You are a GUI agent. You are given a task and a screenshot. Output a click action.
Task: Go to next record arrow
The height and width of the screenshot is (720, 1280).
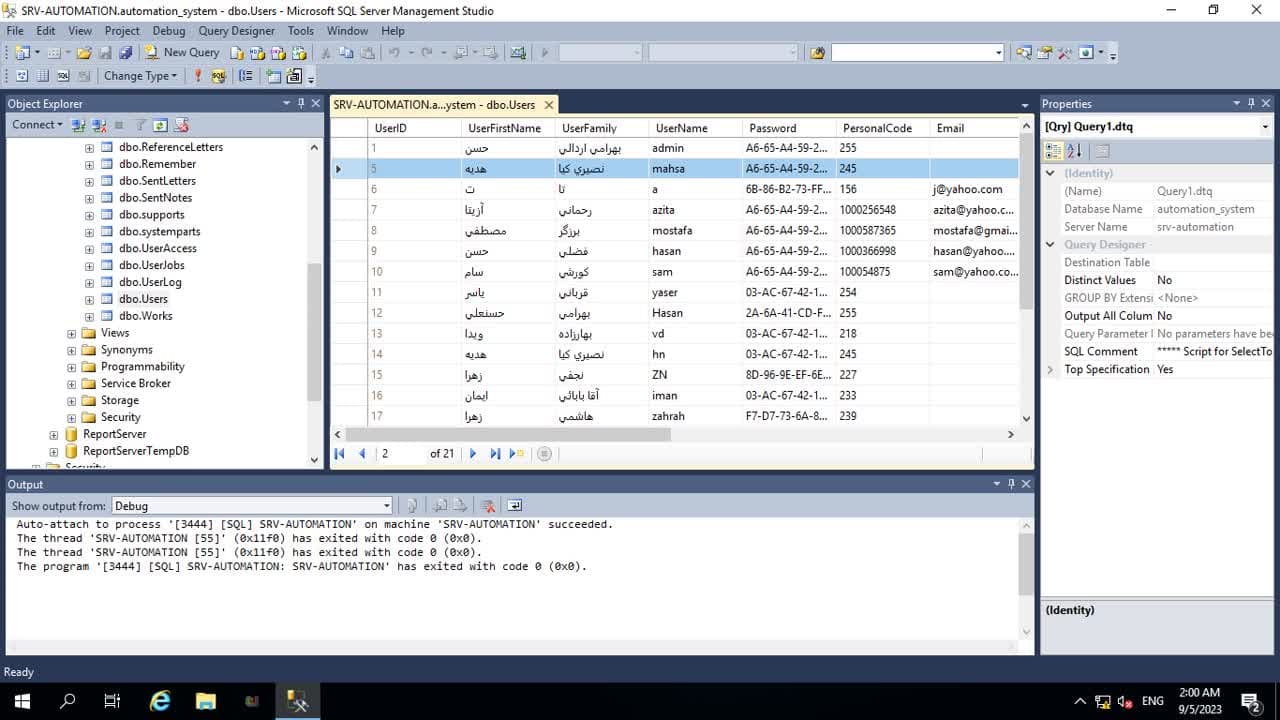click(473, 453)
